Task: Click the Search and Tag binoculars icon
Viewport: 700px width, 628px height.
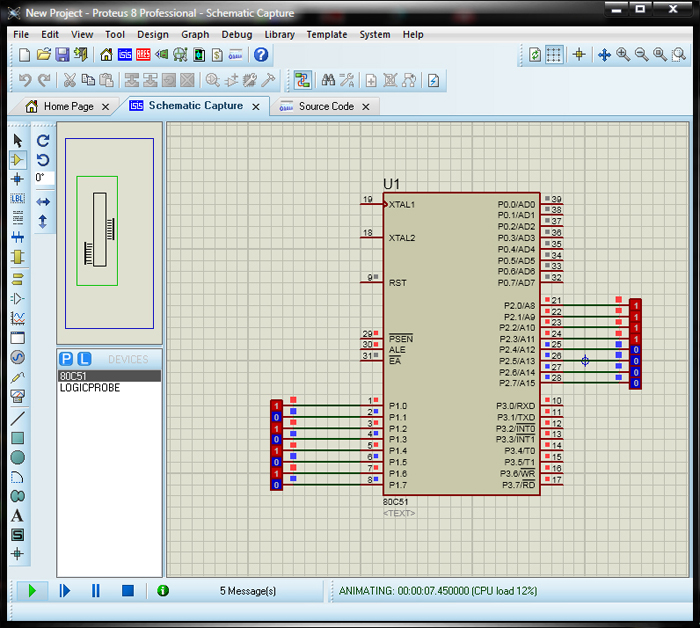Action: (x=328, y=80)
